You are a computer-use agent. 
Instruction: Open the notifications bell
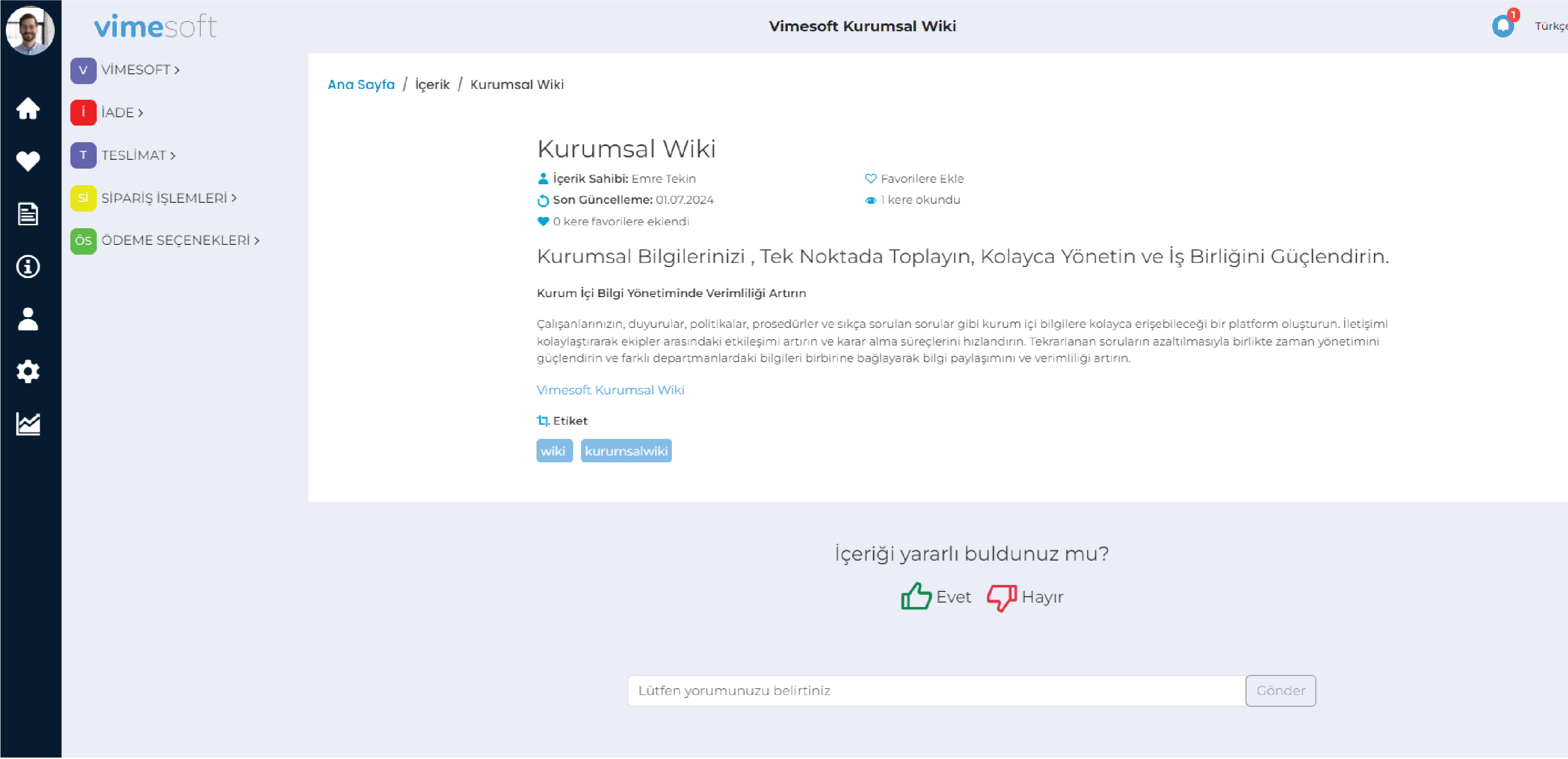(x=1503, y=25)
